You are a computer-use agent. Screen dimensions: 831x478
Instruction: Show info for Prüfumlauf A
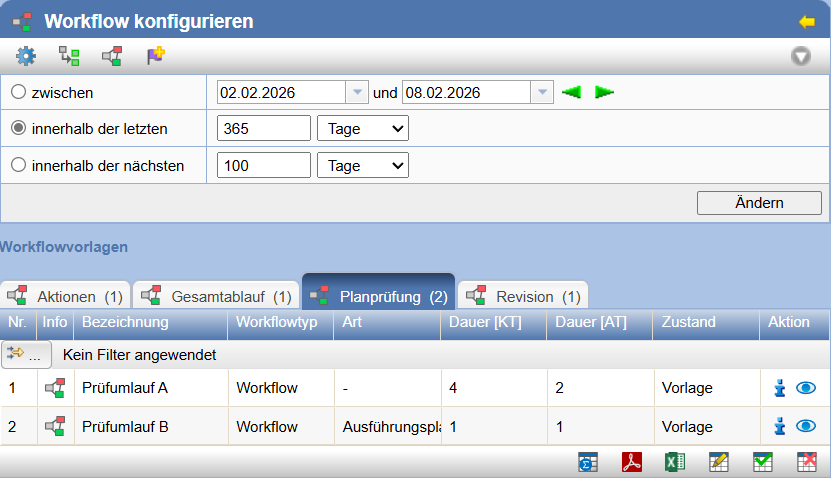click(780, 388)
